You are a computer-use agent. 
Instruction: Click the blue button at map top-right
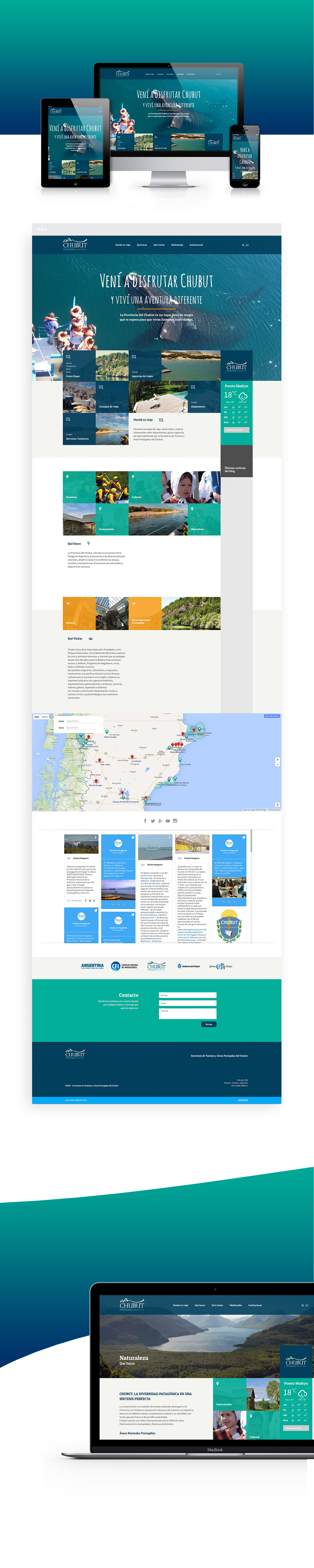272,716
